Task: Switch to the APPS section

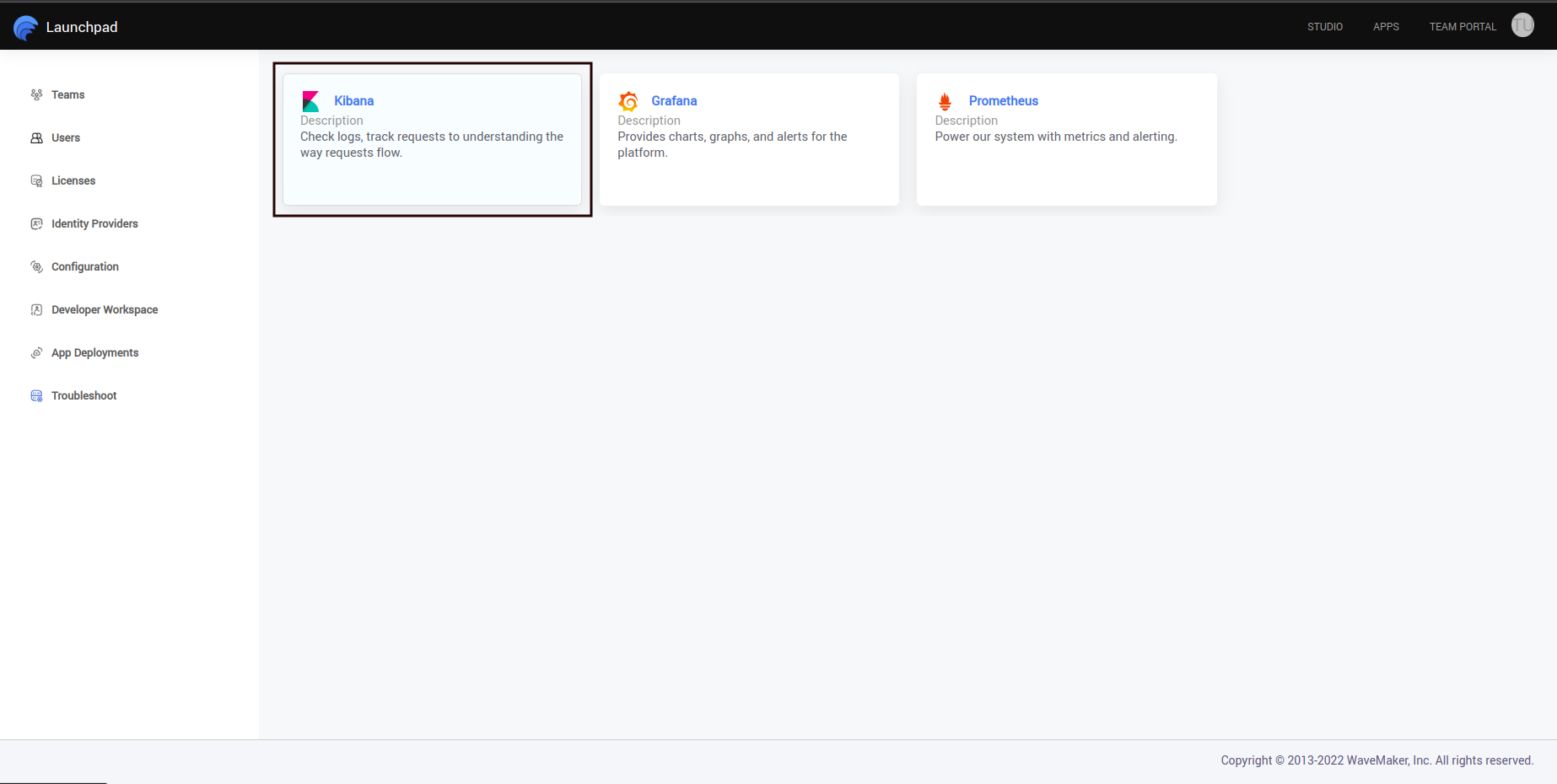Action: point(1386,26)
